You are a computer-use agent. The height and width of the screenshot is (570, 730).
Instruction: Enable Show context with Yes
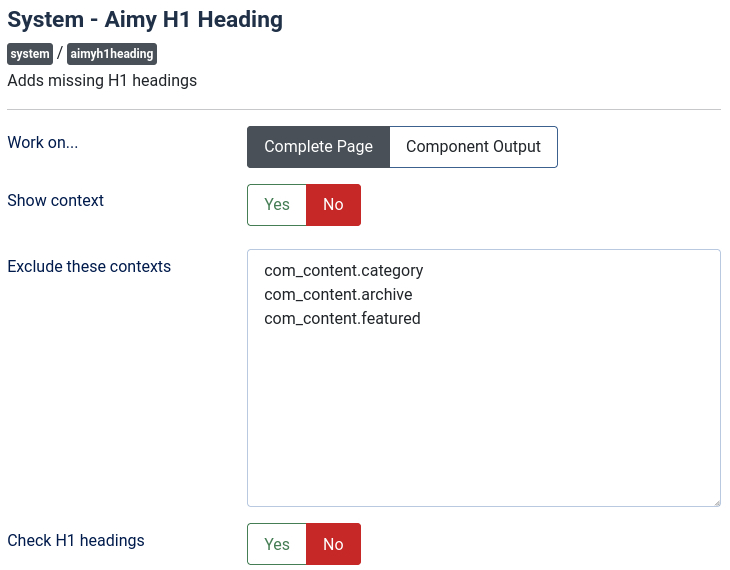click(x=277, y=204)
